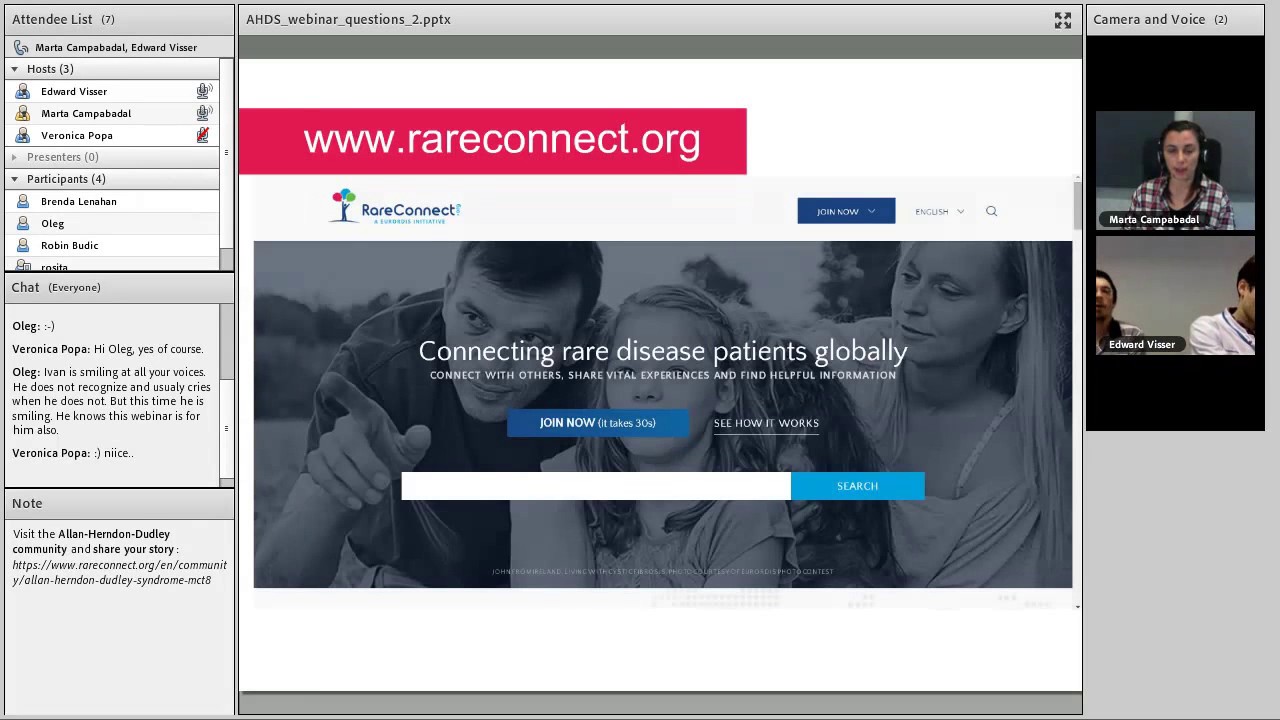1280x720 pixels.
Task: Unmute Veronica Popa's muted microphone
Action: [x=203, y=135]
